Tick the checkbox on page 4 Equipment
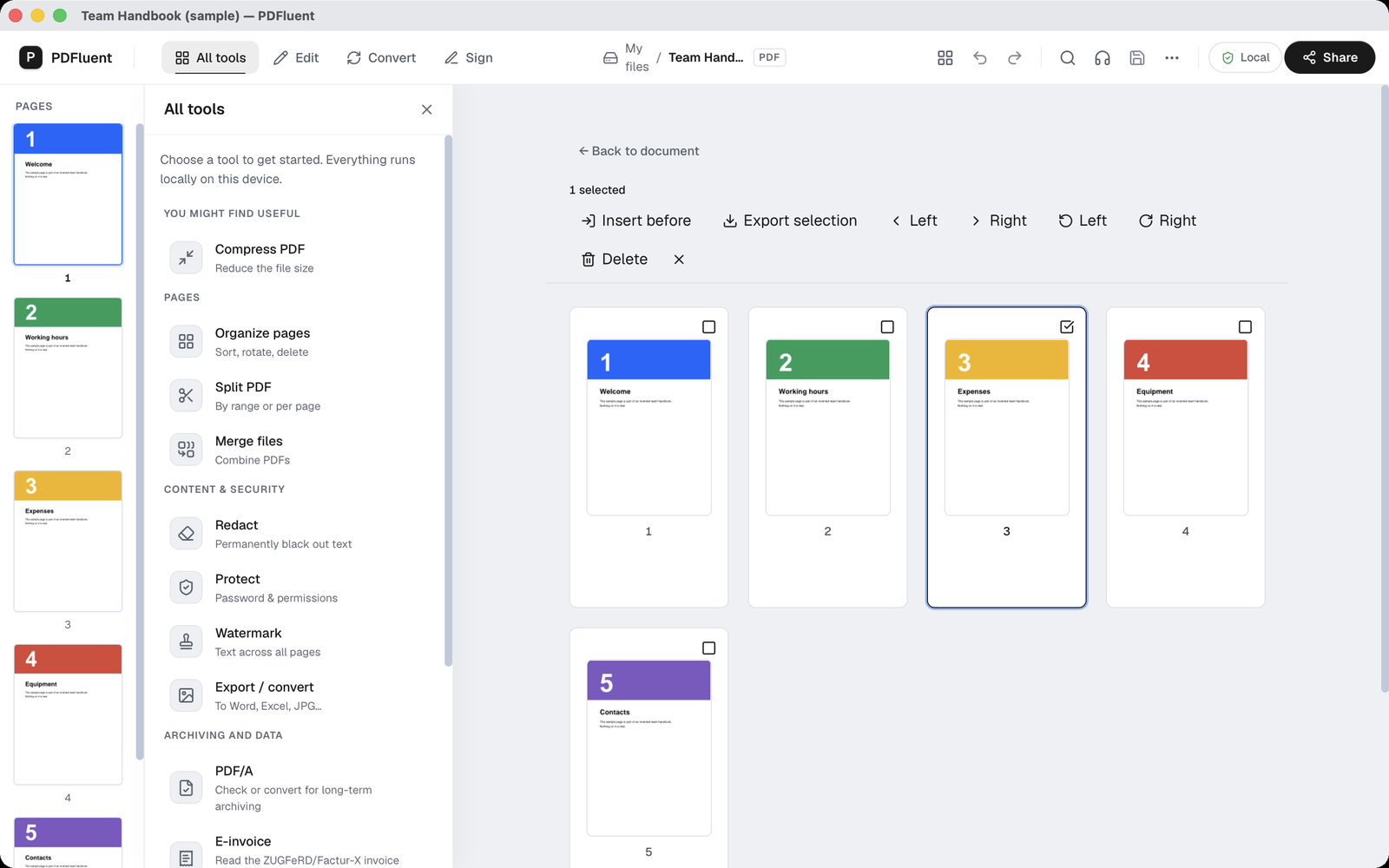This screenshot has width=1389, height=868. coord(1245,327)
